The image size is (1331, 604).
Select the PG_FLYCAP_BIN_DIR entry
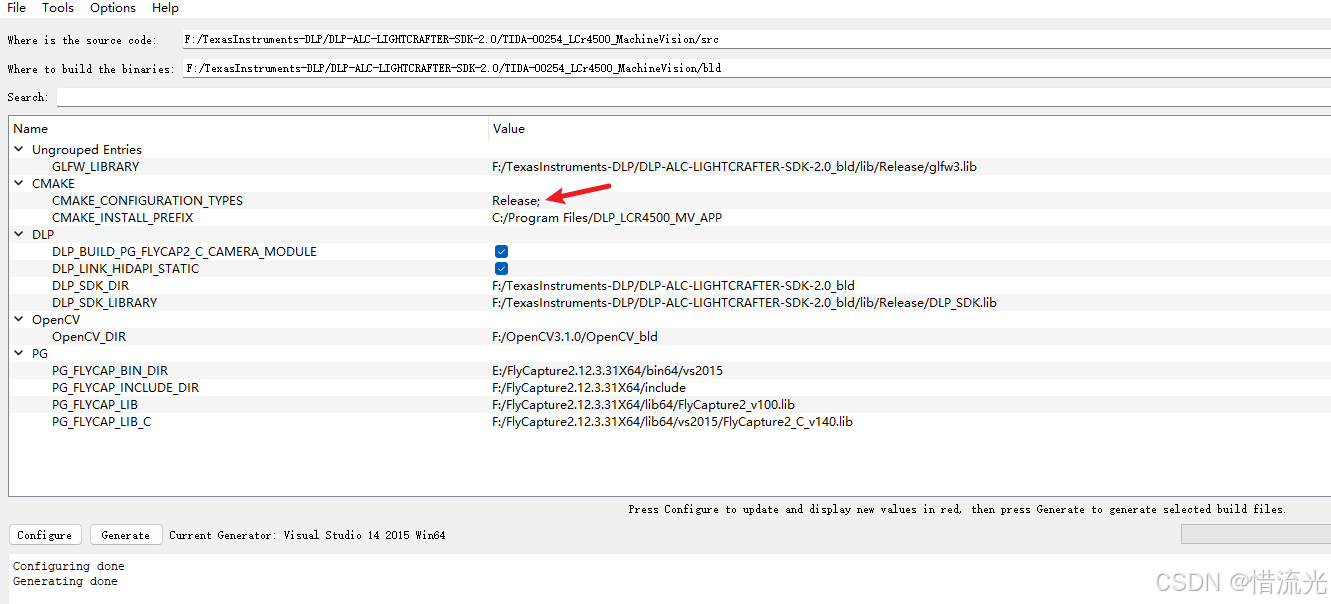tap(110, 371)
